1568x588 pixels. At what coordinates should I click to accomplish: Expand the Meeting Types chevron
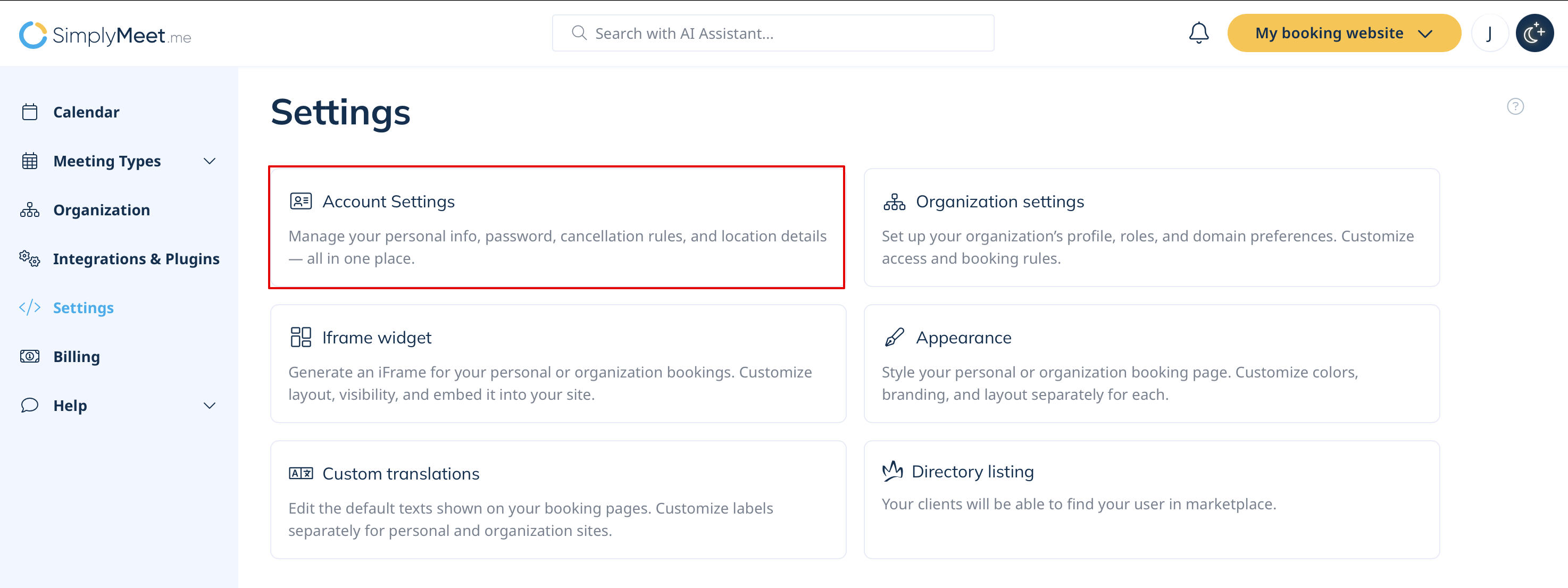pyautogui.click(x=210, y=161)
